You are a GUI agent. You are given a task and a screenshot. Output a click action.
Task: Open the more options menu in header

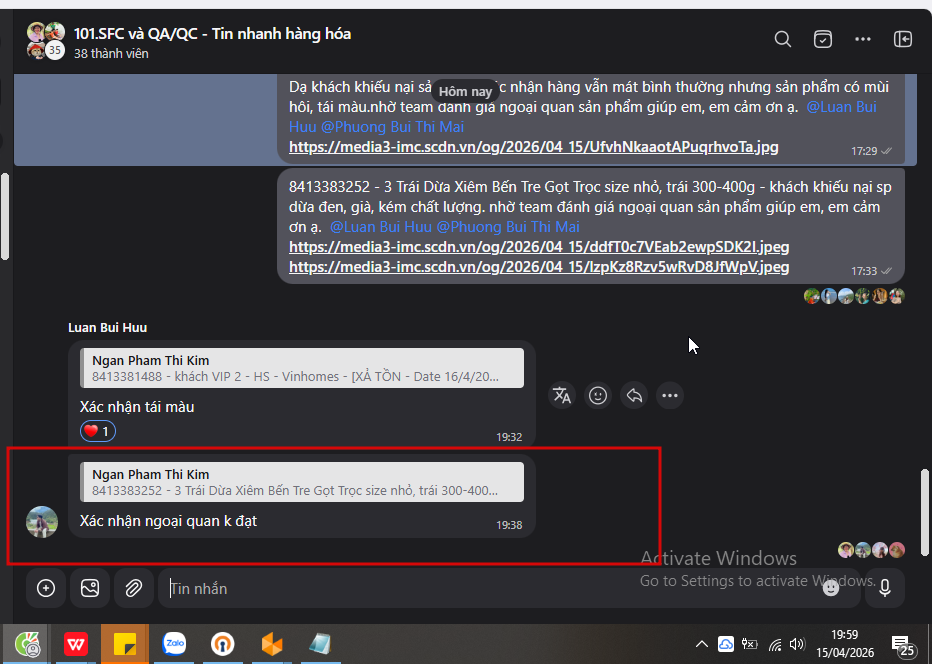coord(862,39)
